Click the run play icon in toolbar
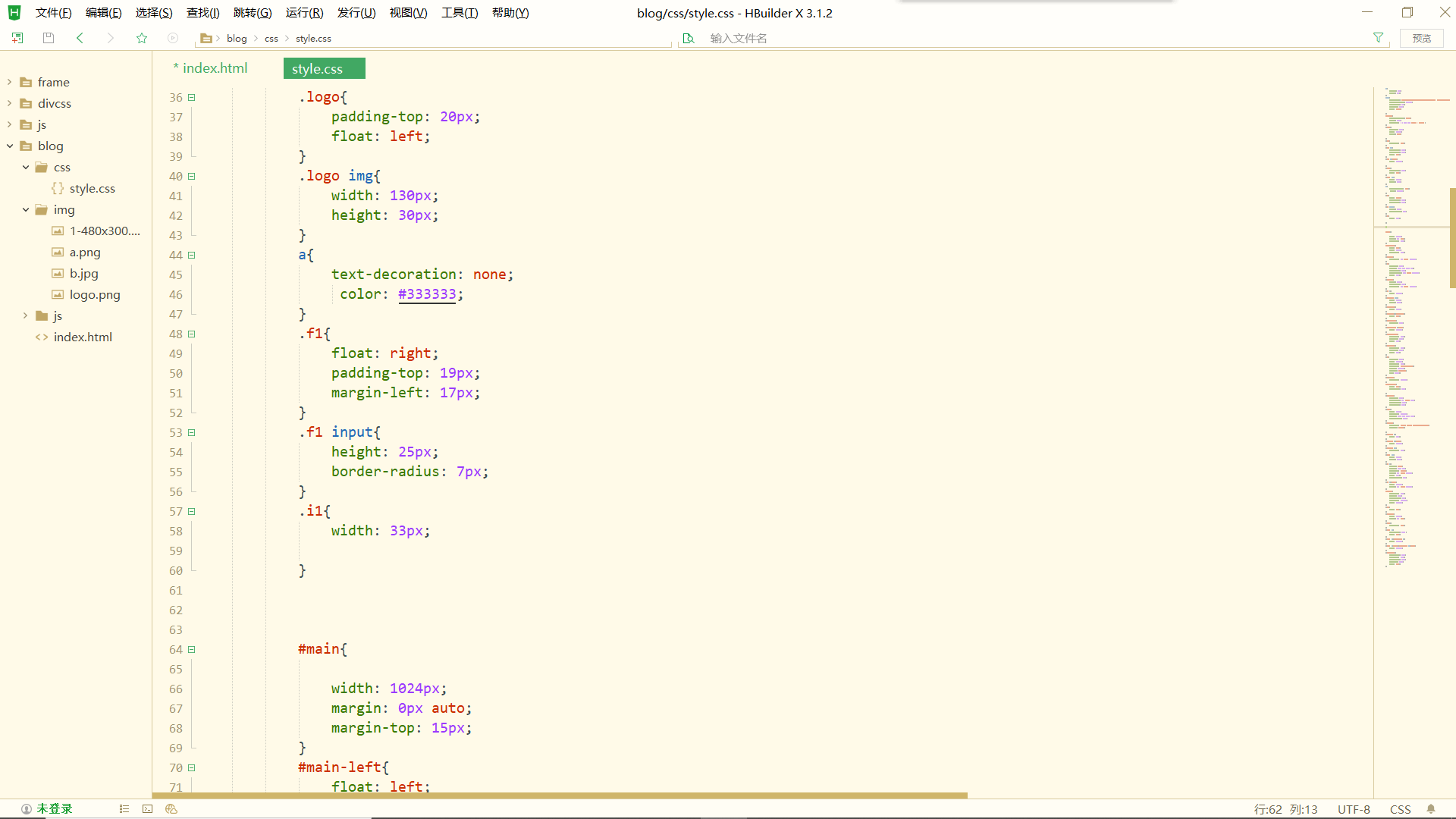The width and height of the screenshot is (1456, 819). tap(173, 38)
